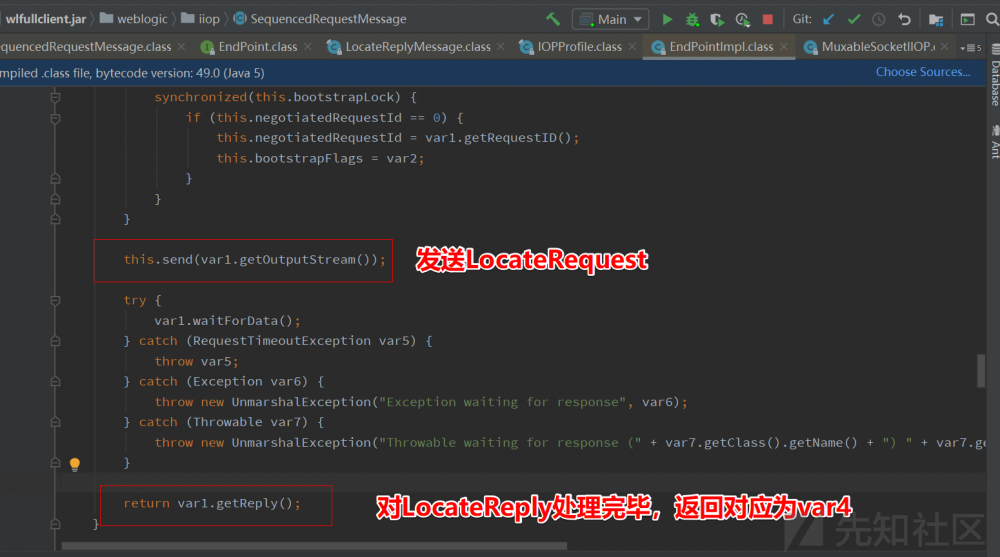Click SequencedRequestMessage in the breadcrumb
This screenshot has width=1000, height=557.
pyautogui.click(x=328, y=19)
